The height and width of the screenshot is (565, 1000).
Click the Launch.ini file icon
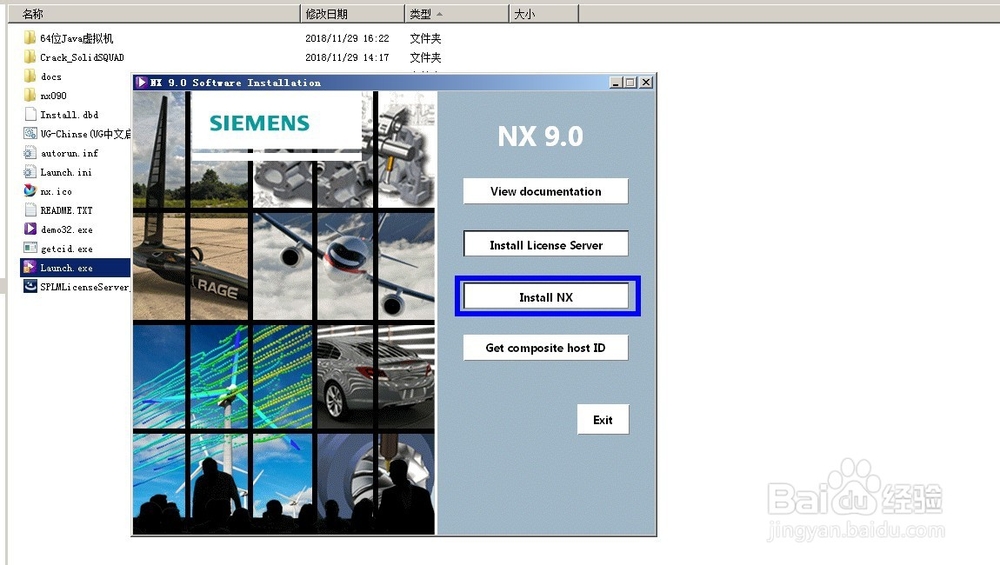click(x=30, y=172)
